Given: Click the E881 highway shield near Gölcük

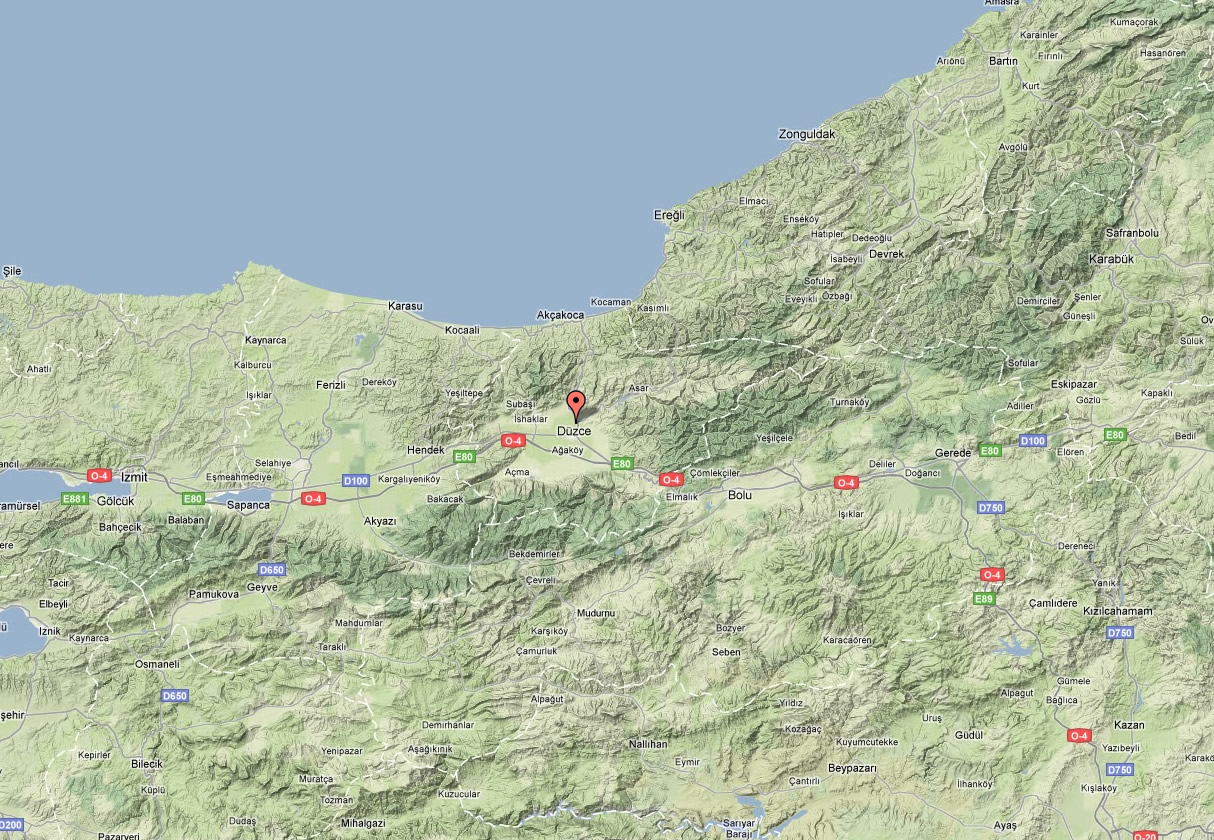Looking at the screenshot, I should pos(74,498).
